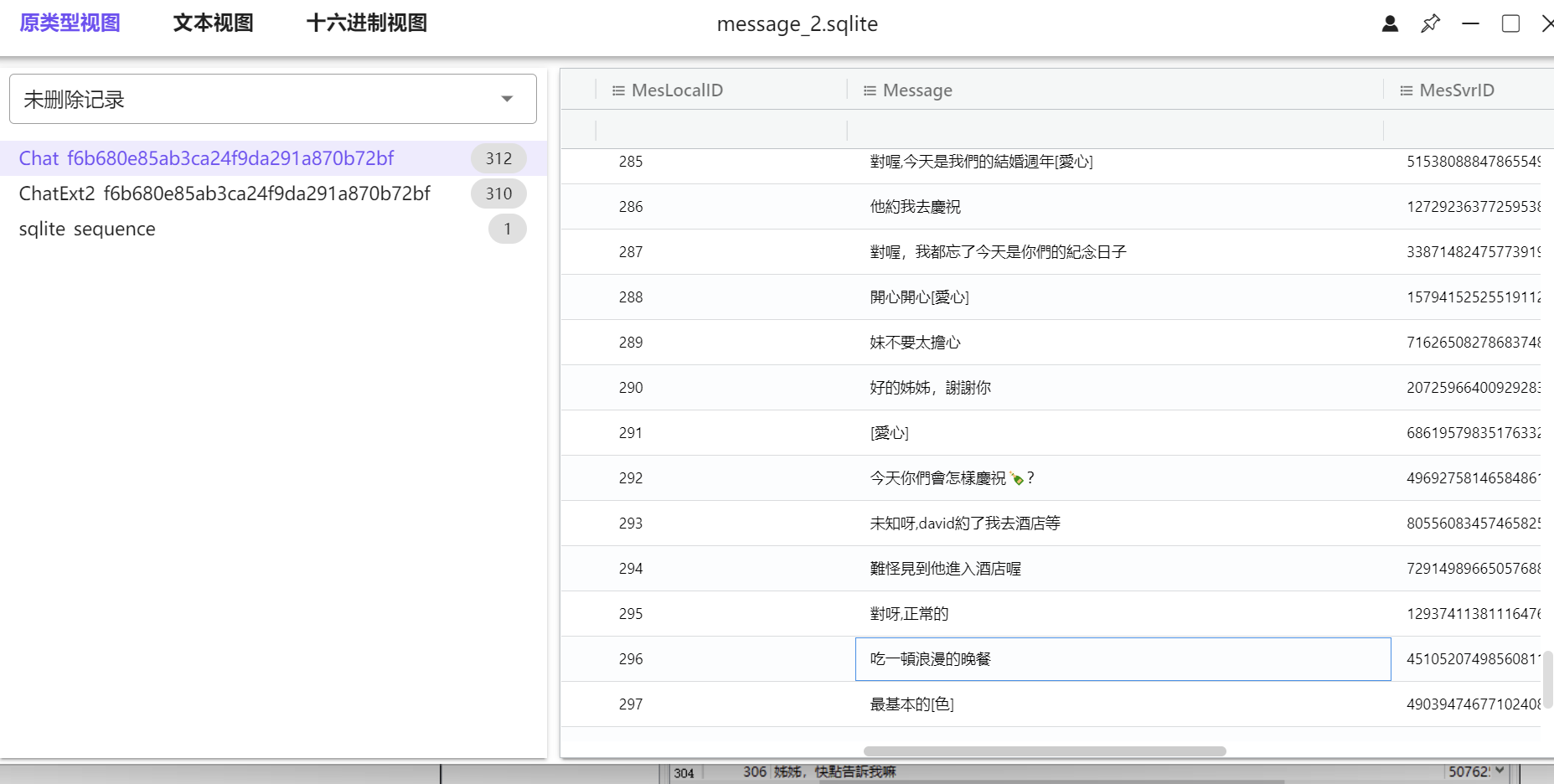Click the 312 record count badge
1554x784 pixels.
click(x=498, y=157)
